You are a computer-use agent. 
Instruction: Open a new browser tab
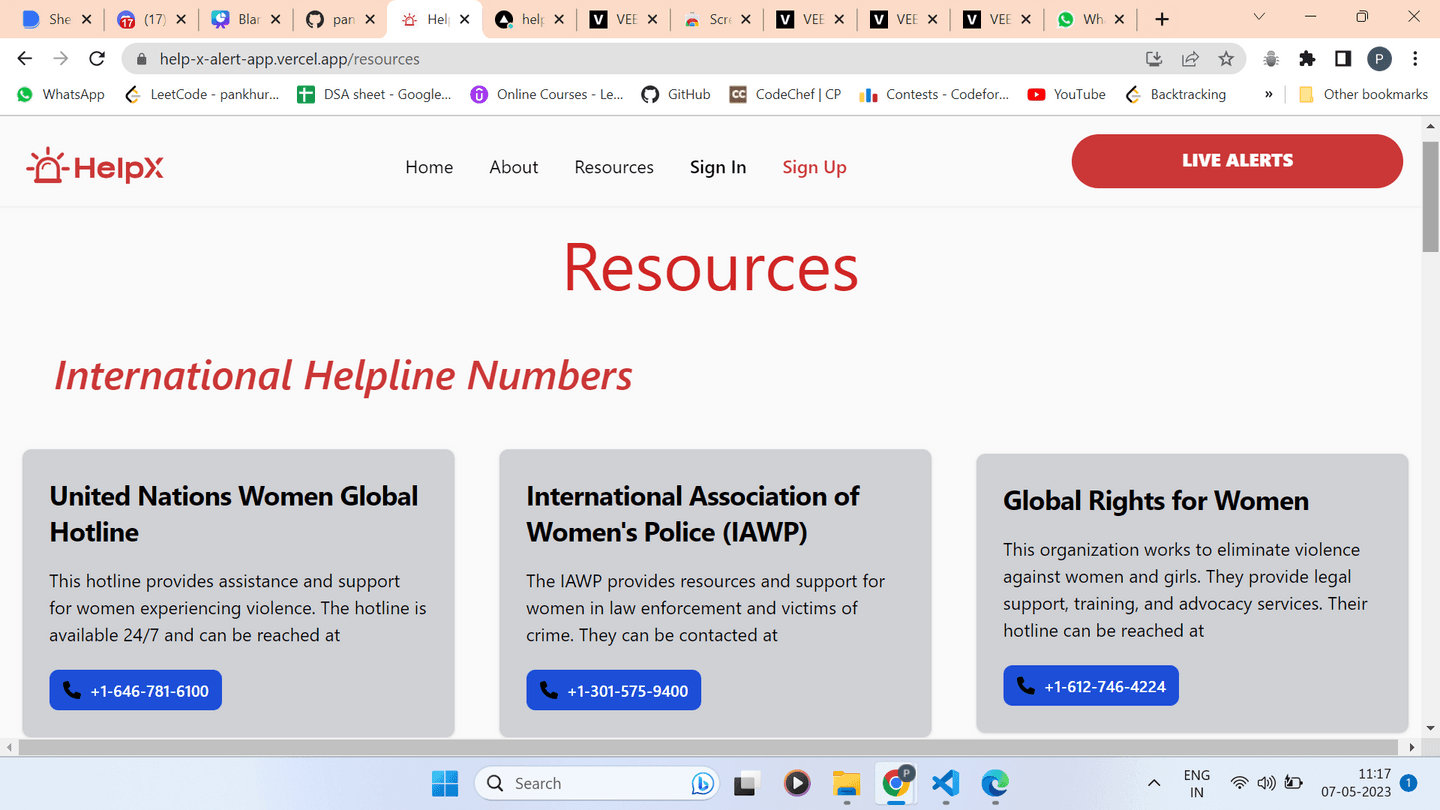pyautogui.click(x=1162, y=19)
